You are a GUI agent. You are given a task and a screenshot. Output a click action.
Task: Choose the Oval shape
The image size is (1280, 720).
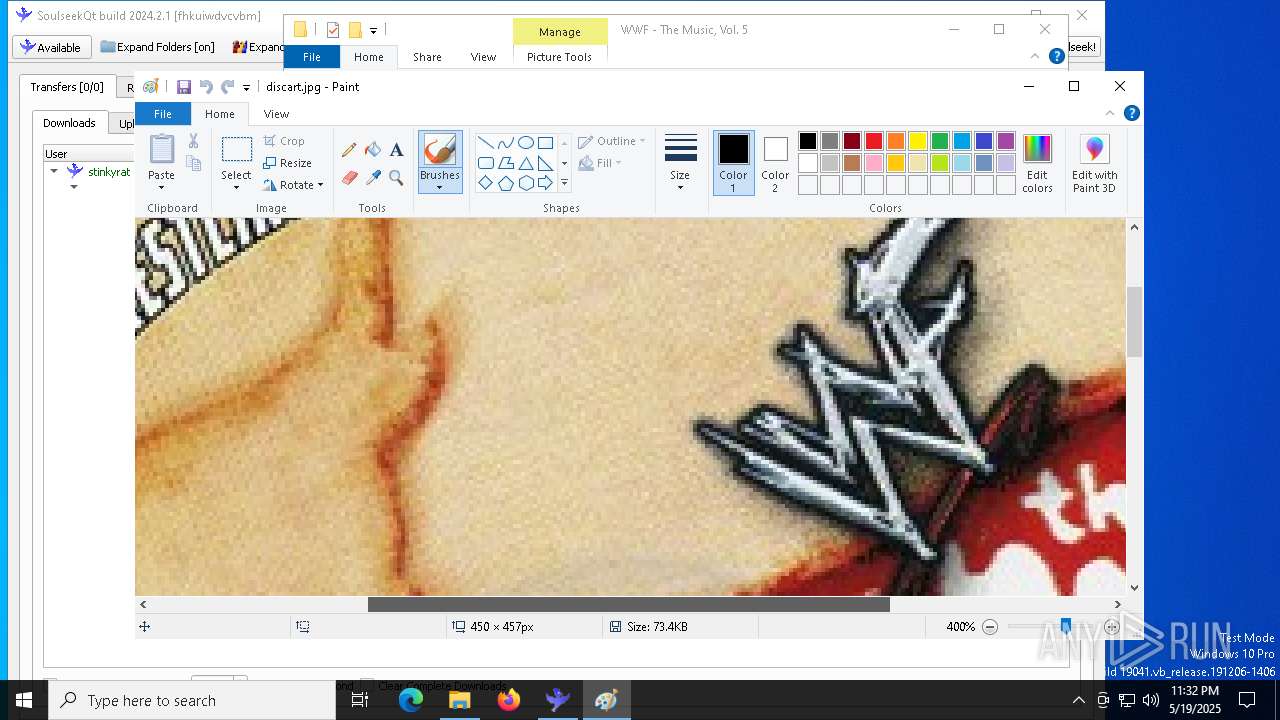(526, 142)
